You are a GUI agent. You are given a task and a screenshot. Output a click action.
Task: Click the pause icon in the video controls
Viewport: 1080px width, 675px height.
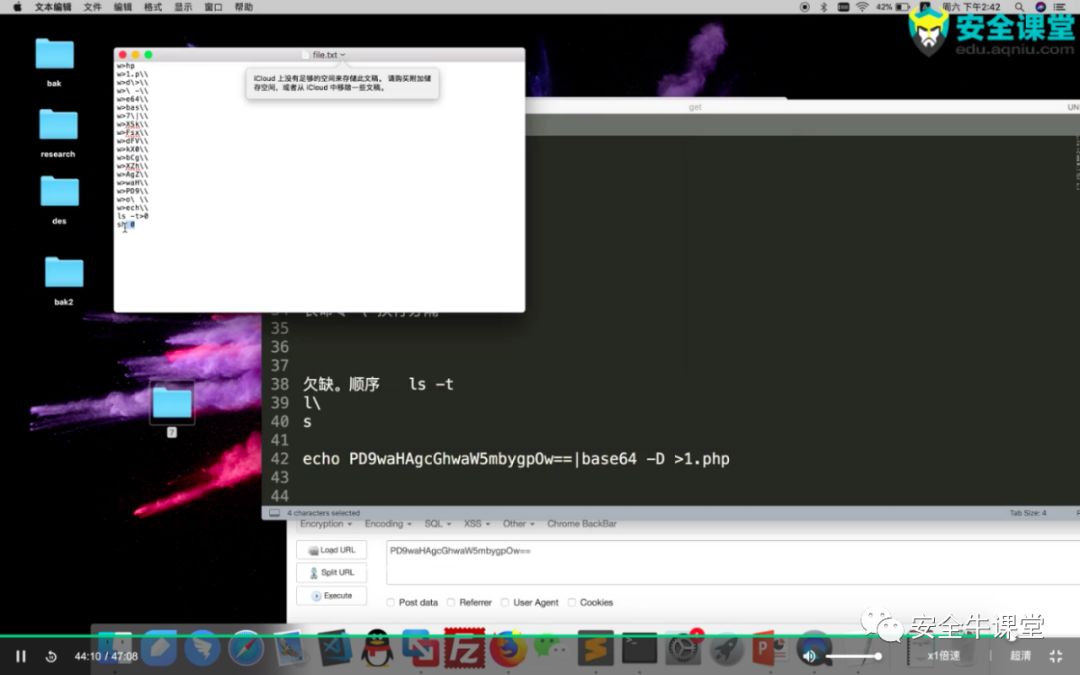click(20, 655)
